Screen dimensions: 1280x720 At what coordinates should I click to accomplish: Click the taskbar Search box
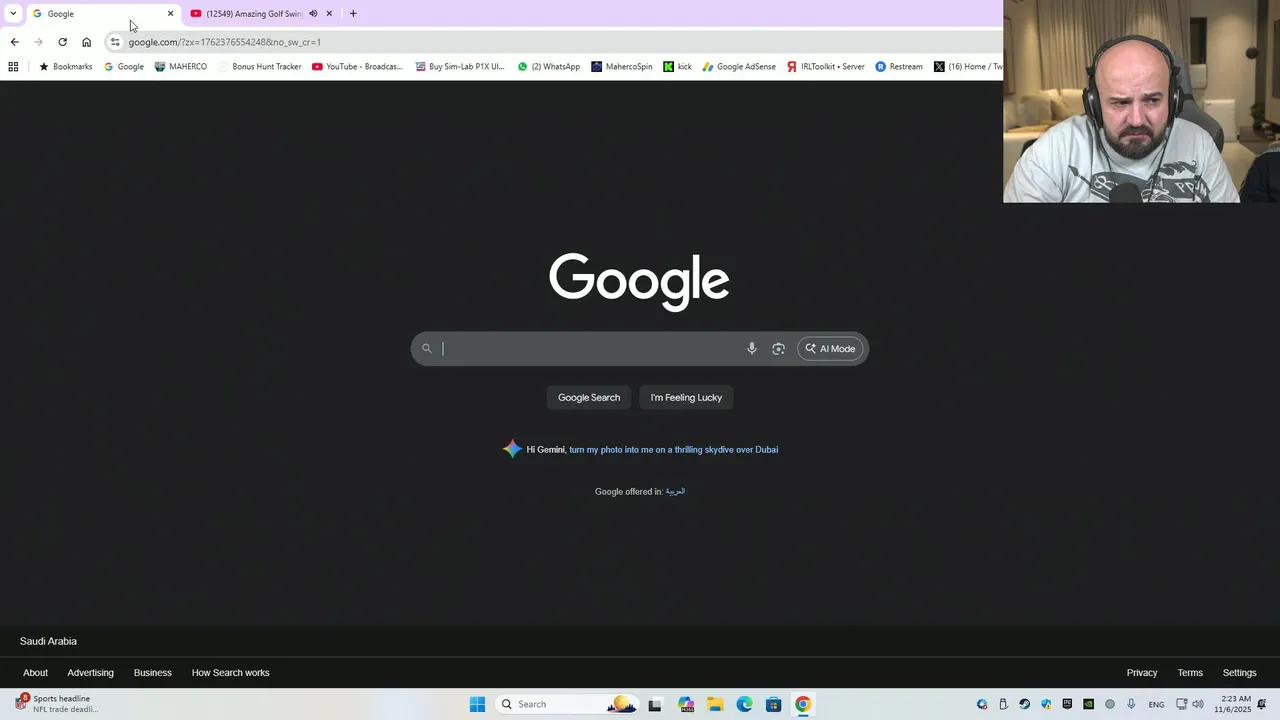click(x=567, y=704)
